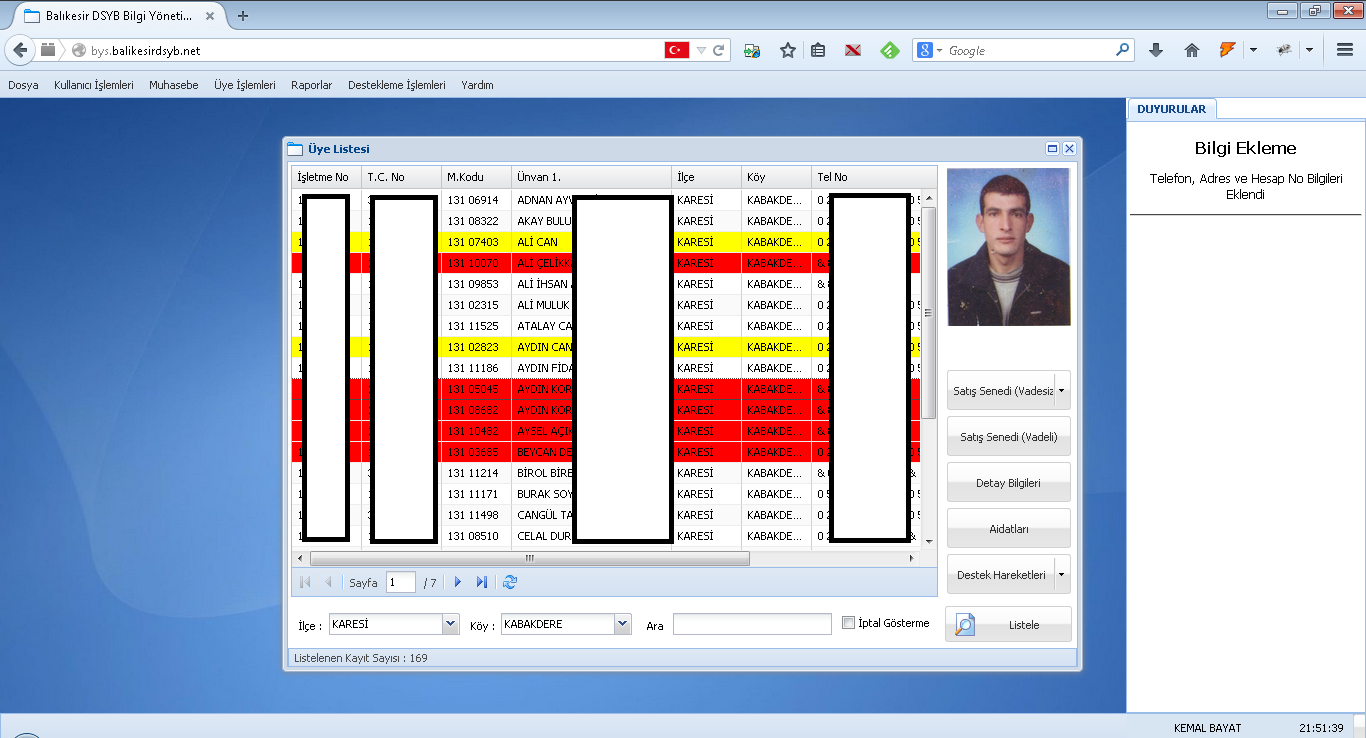Viewport: 1366px width, 738px height.
Task: Open Destek Hareketleri dropdown arrow
Action: [x=1061, y=575]
